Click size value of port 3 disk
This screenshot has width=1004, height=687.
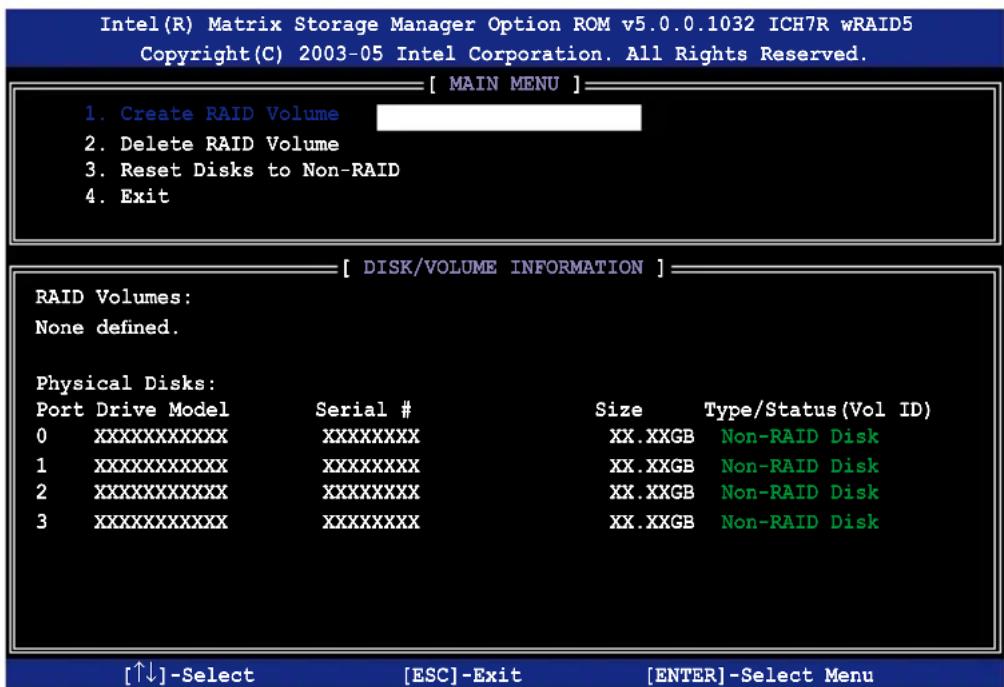pyautogui.click(x=652, y=522)
